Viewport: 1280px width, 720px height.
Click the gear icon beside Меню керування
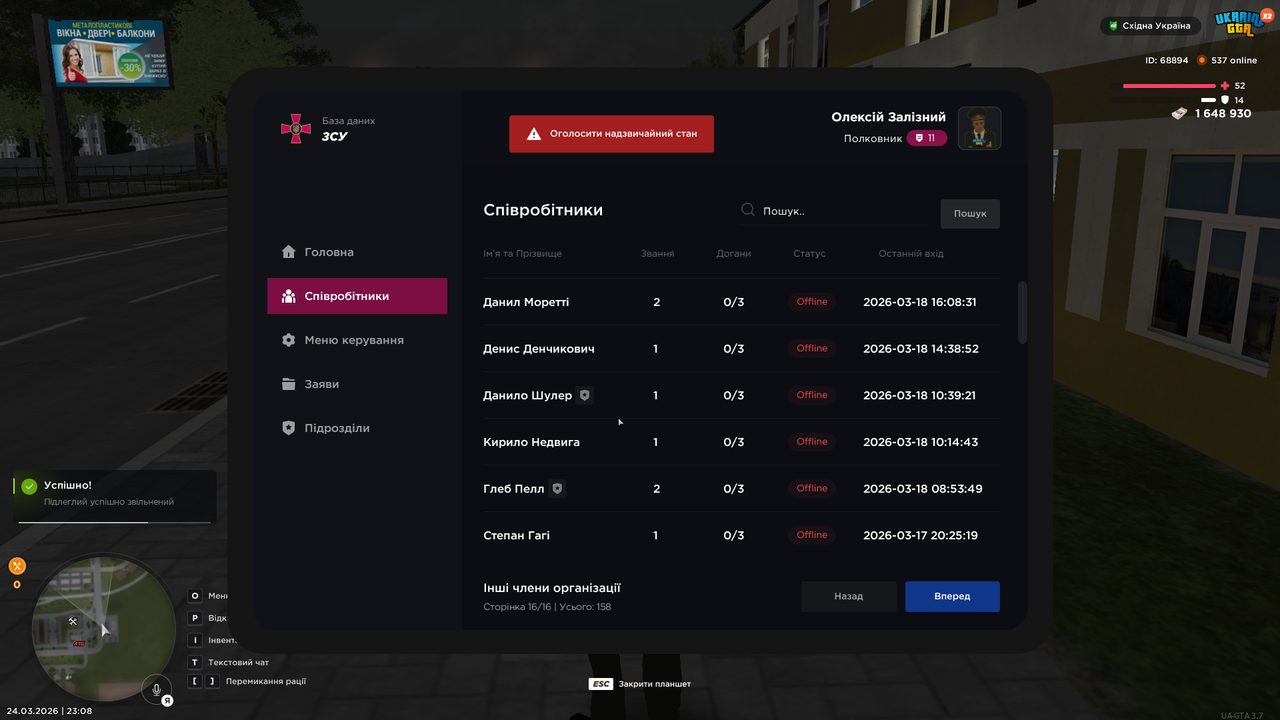point(288,340)
